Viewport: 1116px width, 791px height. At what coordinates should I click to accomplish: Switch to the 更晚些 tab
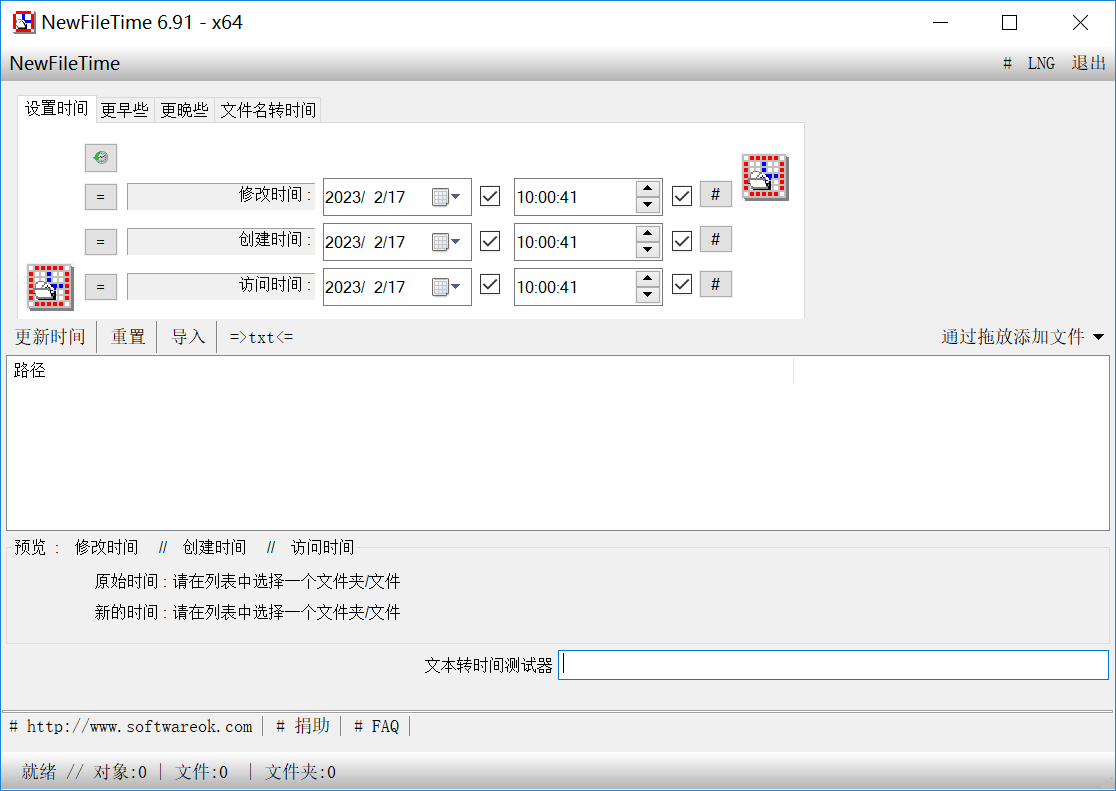(184, 110)
